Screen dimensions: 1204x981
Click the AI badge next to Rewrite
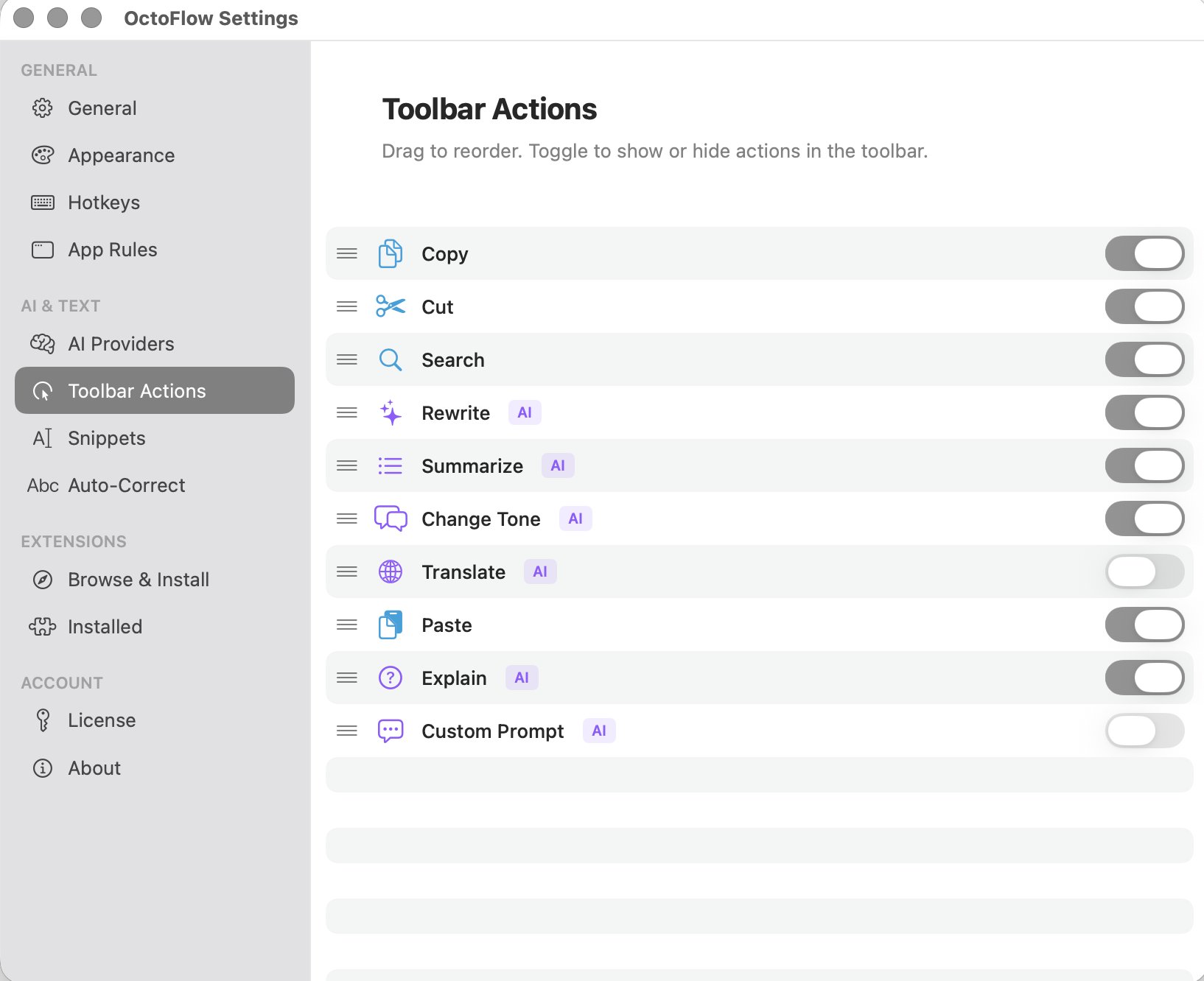coord(525,412)
